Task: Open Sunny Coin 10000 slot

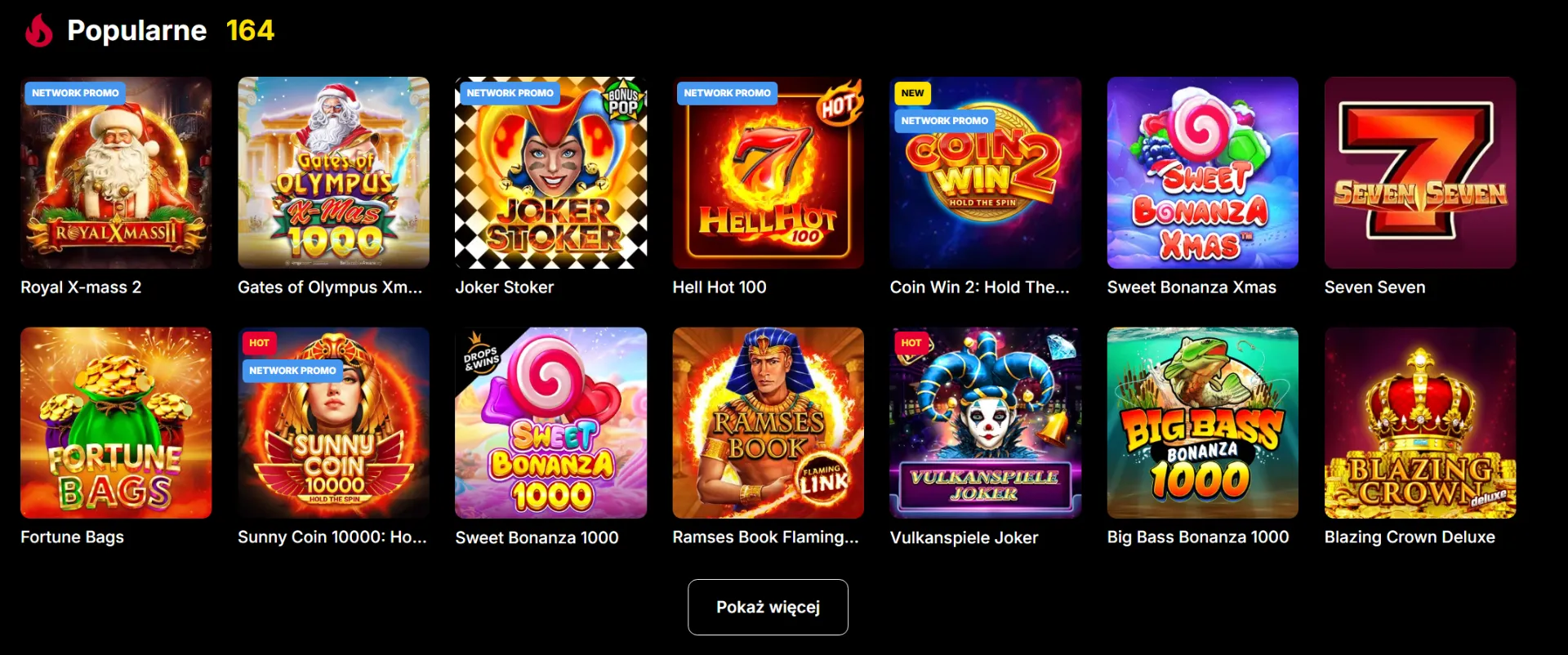Action: click(333, 423)
